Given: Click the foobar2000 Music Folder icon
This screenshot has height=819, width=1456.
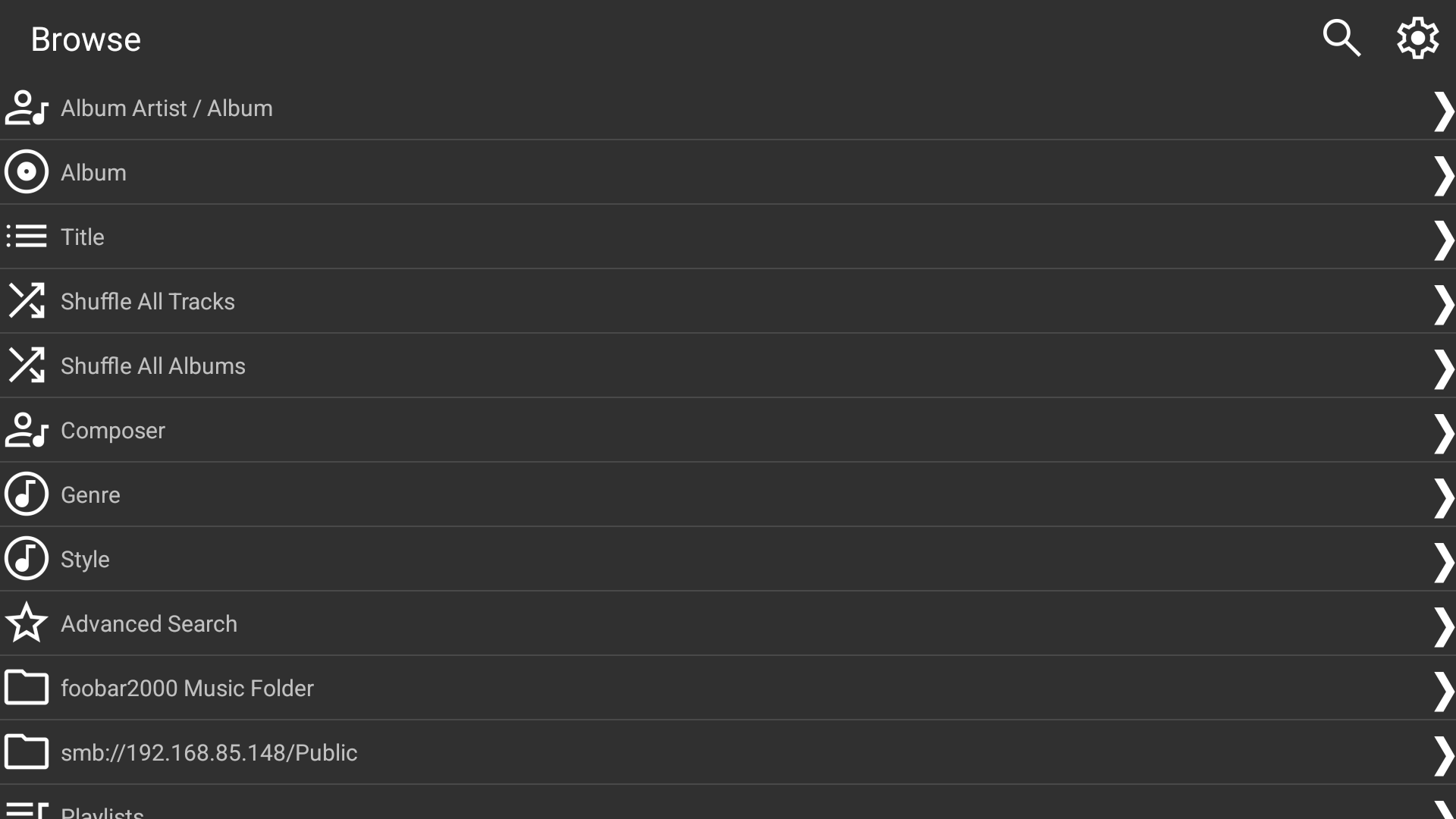Looking at the screenshot, I should (x=27, y=688).
